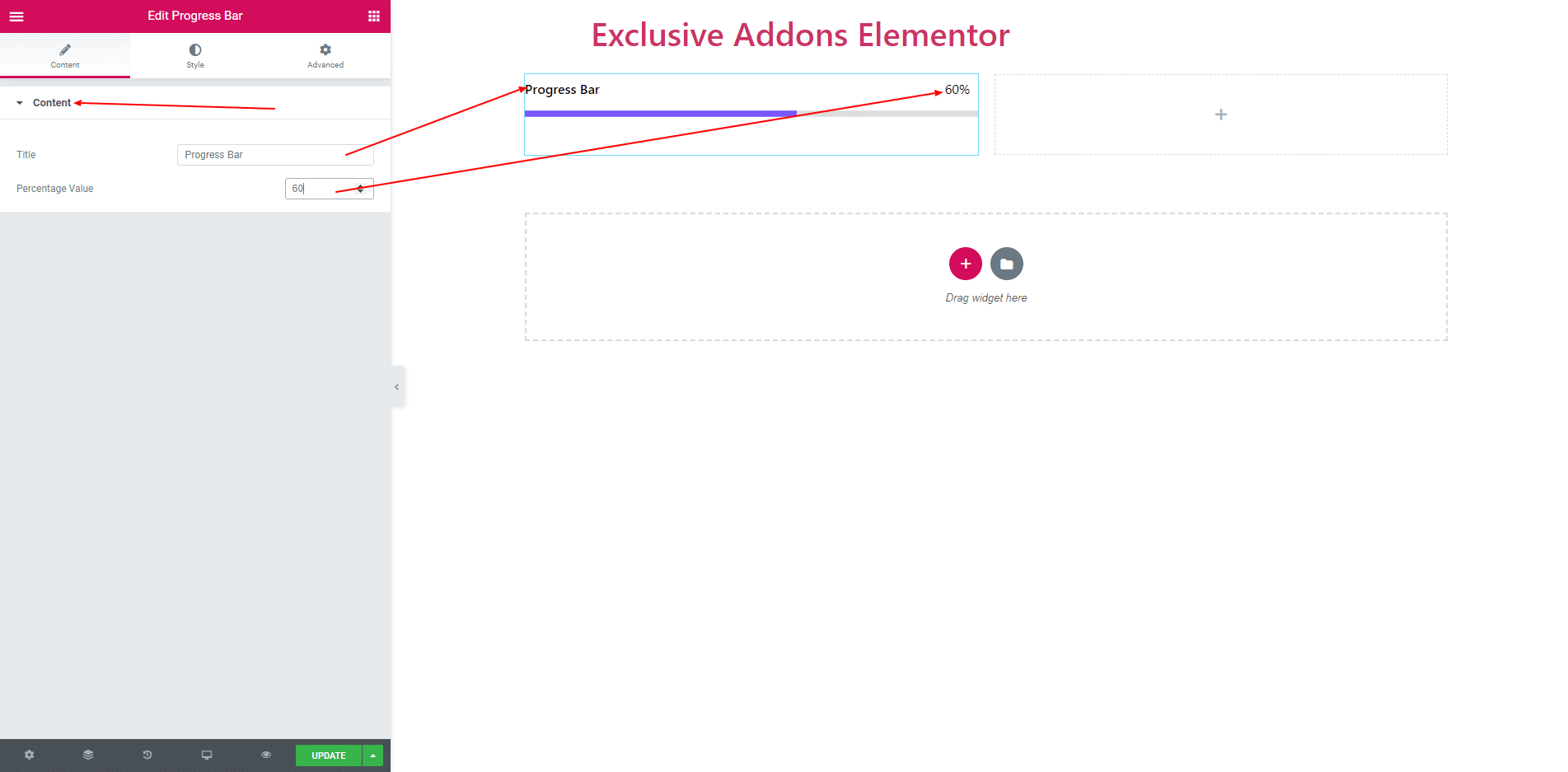Collapse the Content section arrow
The width and height of the screenshot is (1568, 772).
point(20,103)
